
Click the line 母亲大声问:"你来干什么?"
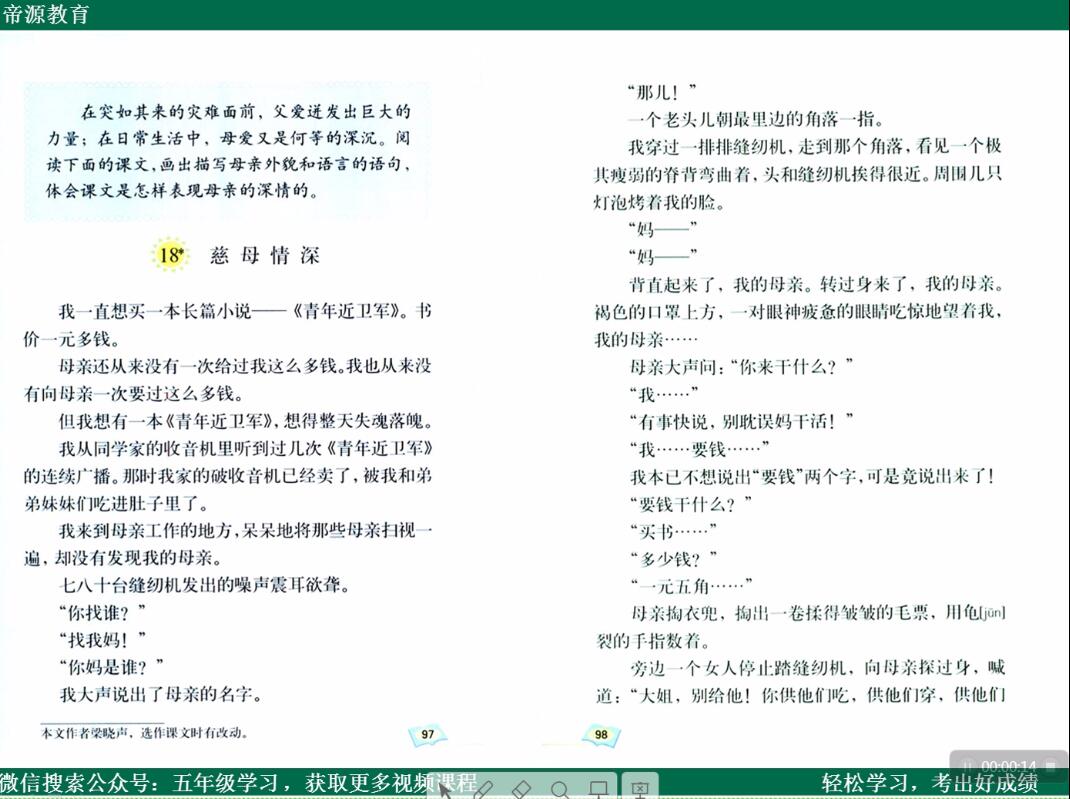pos(742,367)
